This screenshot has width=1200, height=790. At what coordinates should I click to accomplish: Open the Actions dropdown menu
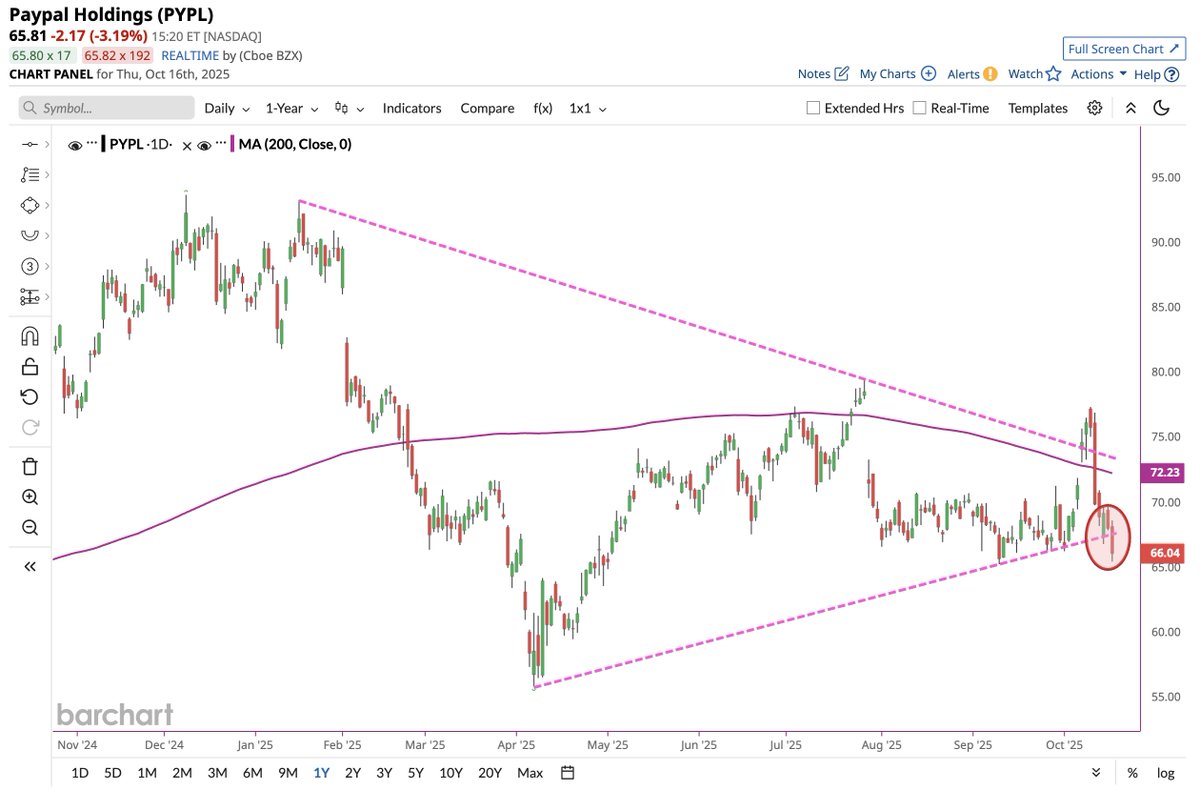click(x=1098, y=74)
